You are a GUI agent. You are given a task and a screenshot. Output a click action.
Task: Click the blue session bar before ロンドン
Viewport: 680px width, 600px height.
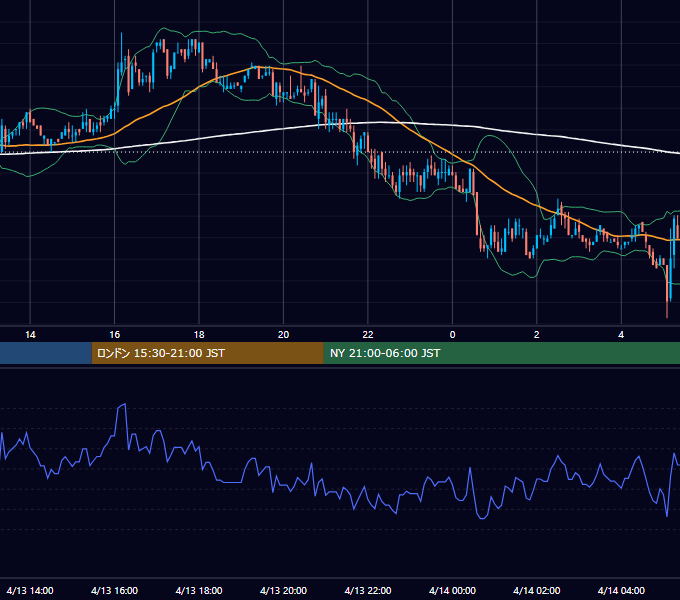[x=46, y=353]
